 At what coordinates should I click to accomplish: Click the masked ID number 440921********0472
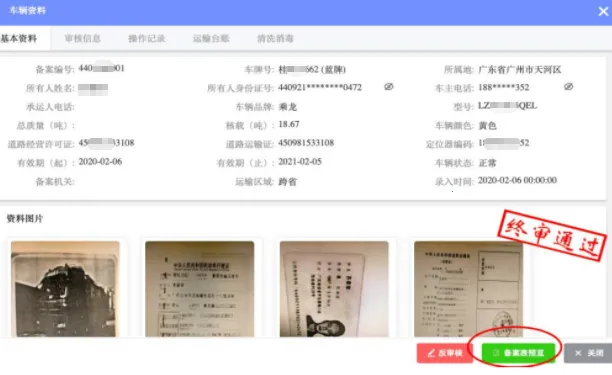coord(320,87)
